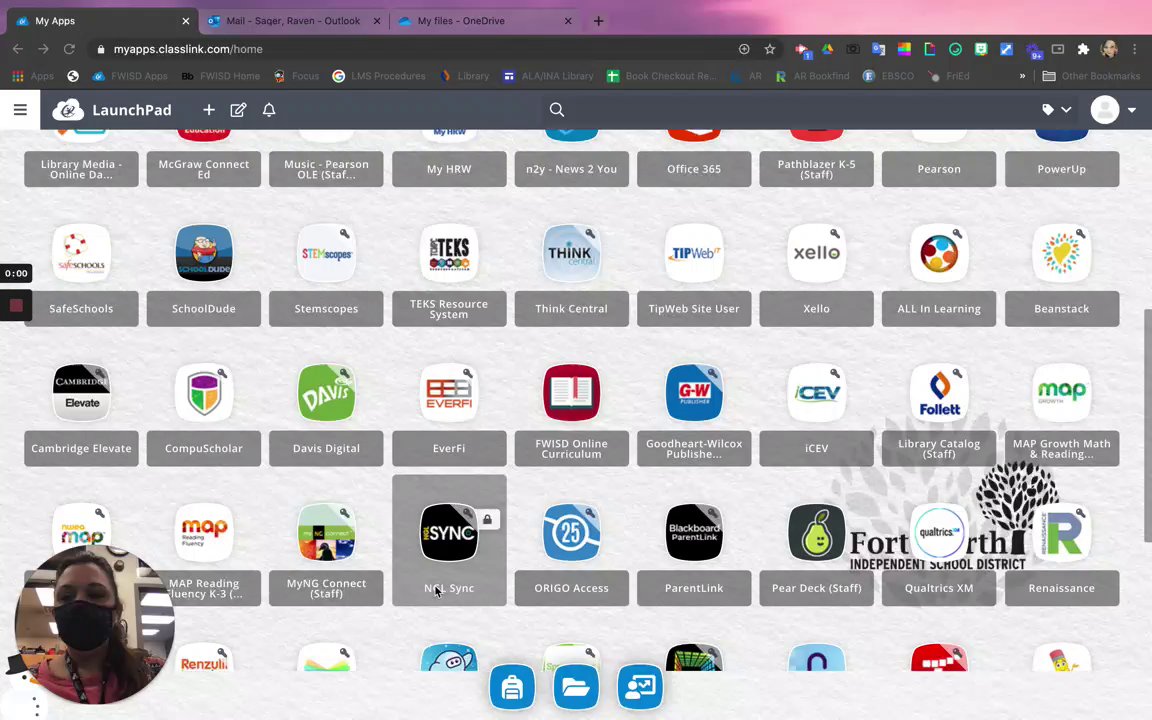Launch Pear Deck (Staff) icon
This screenshot has height=720, width=1152.
[x=816, y=532]
